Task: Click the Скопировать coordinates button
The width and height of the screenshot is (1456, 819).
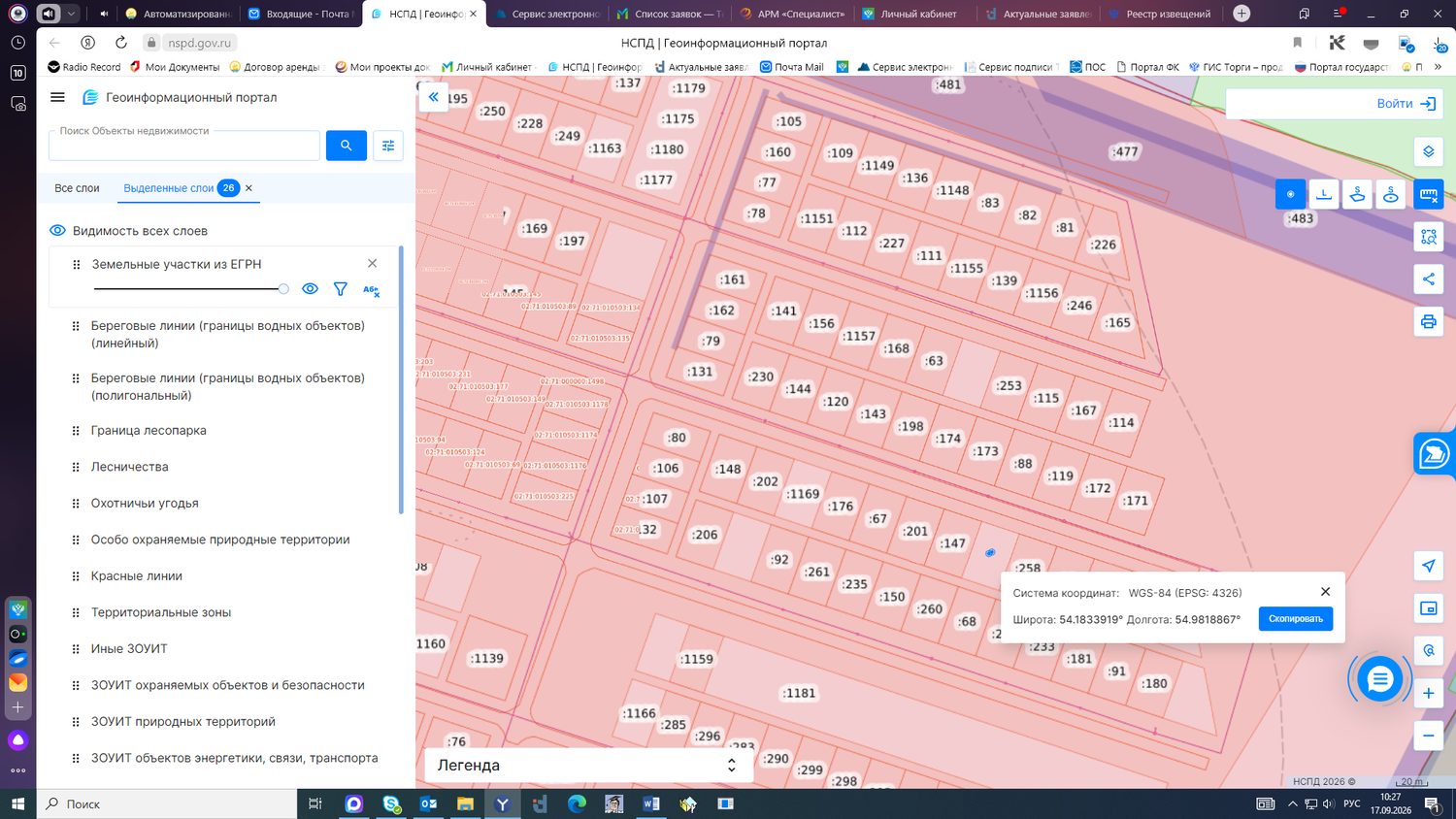Action: click(x=1296, y=619)
